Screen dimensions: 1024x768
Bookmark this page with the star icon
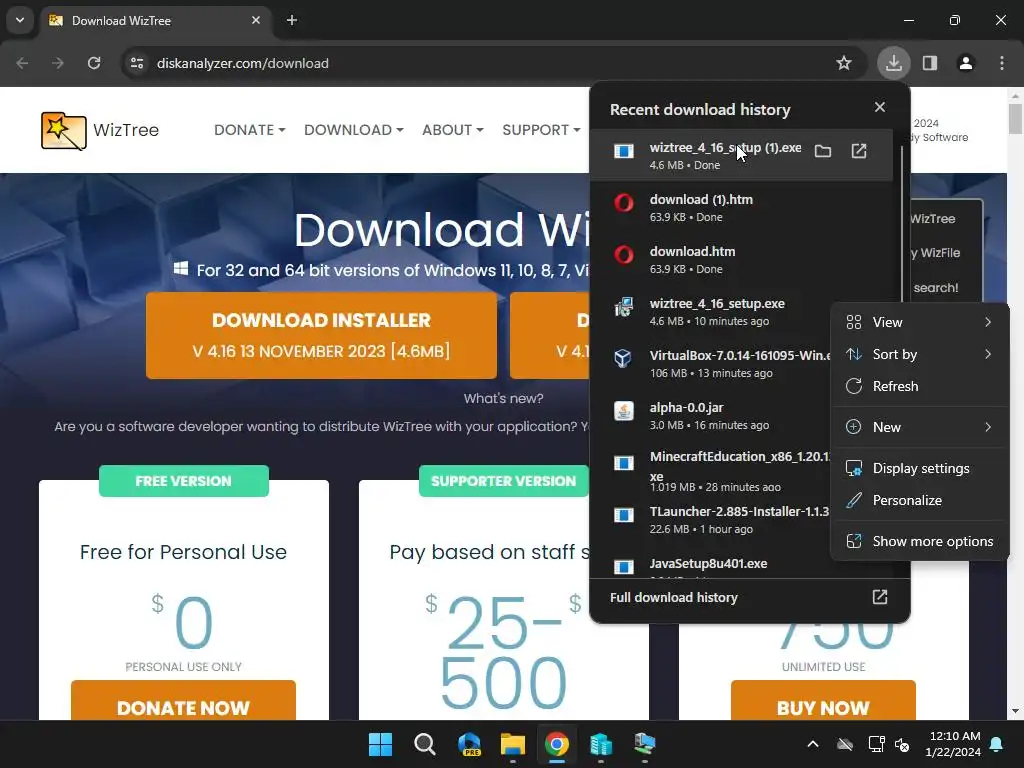pyautogui.click(x=844, y=63)
